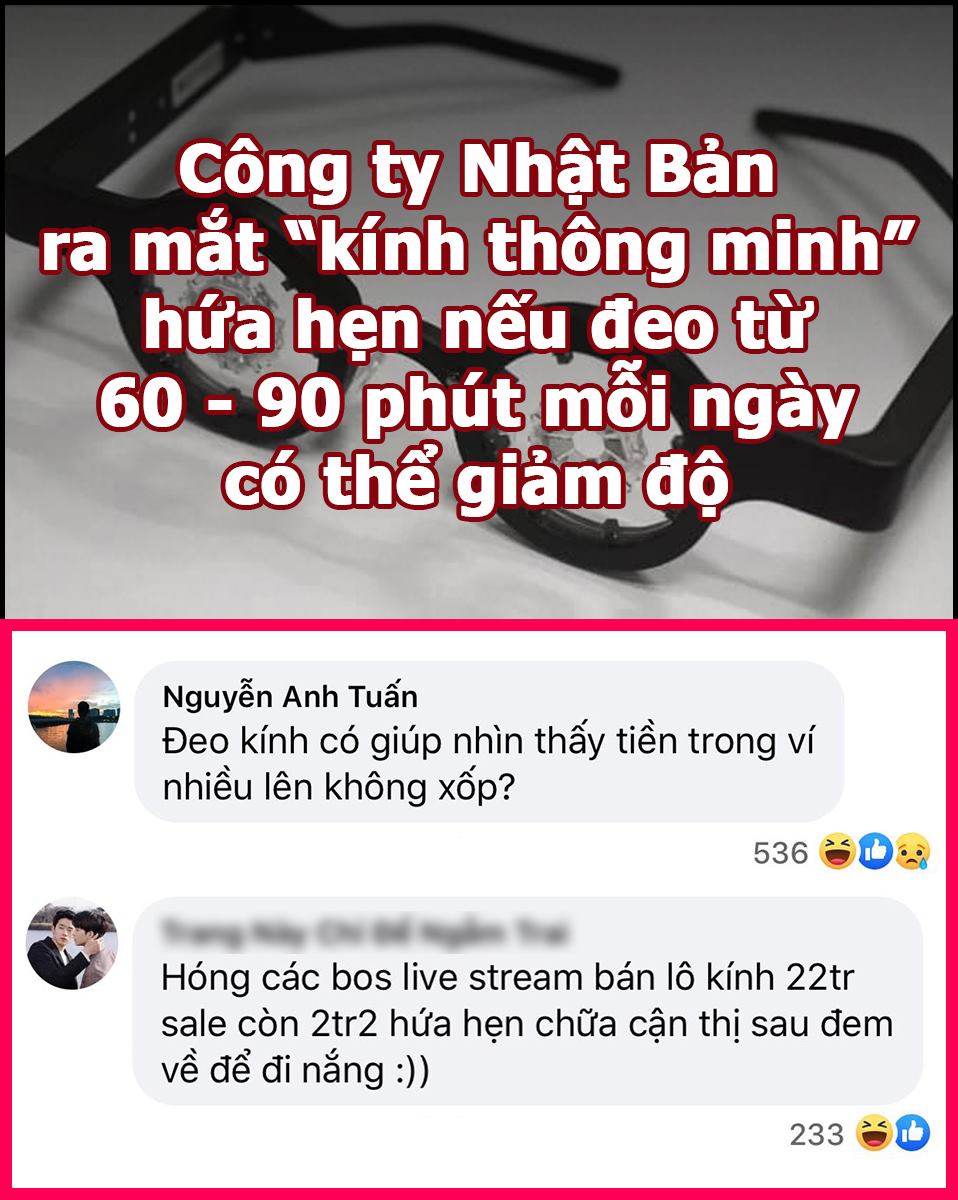
Task: Click the Nguyễn Anh Tuấn commenter name
Action: coord(290,695)
